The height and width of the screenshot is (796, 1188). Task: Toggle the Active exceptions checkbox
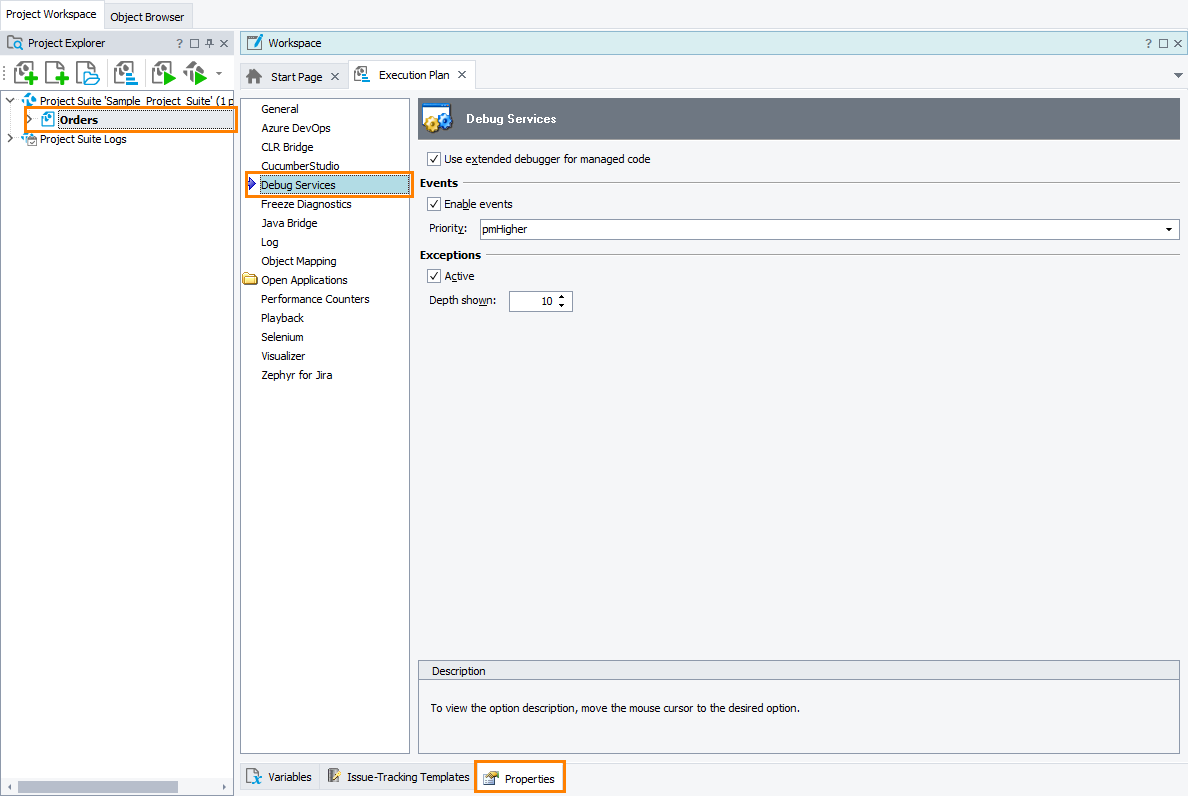434,276
